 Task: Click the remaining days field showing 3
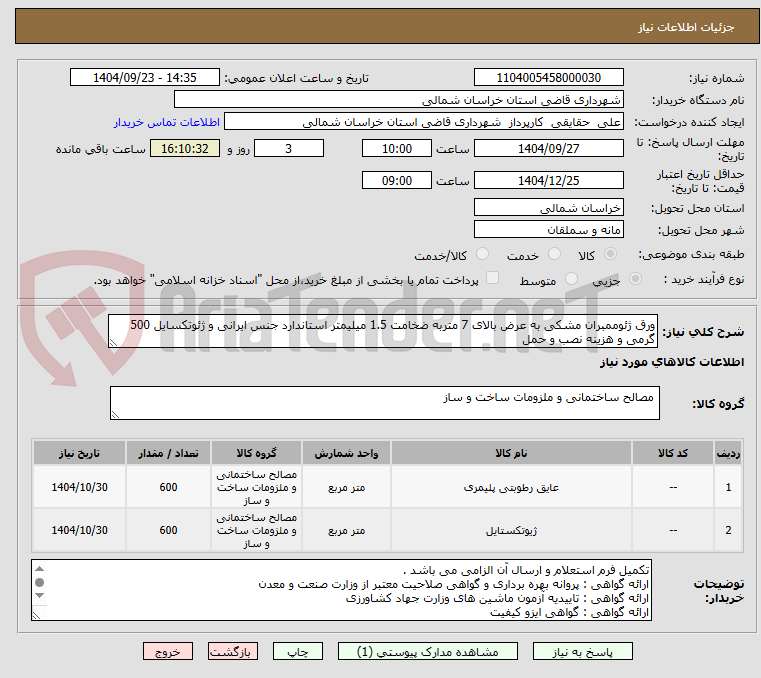coord(289,149)
